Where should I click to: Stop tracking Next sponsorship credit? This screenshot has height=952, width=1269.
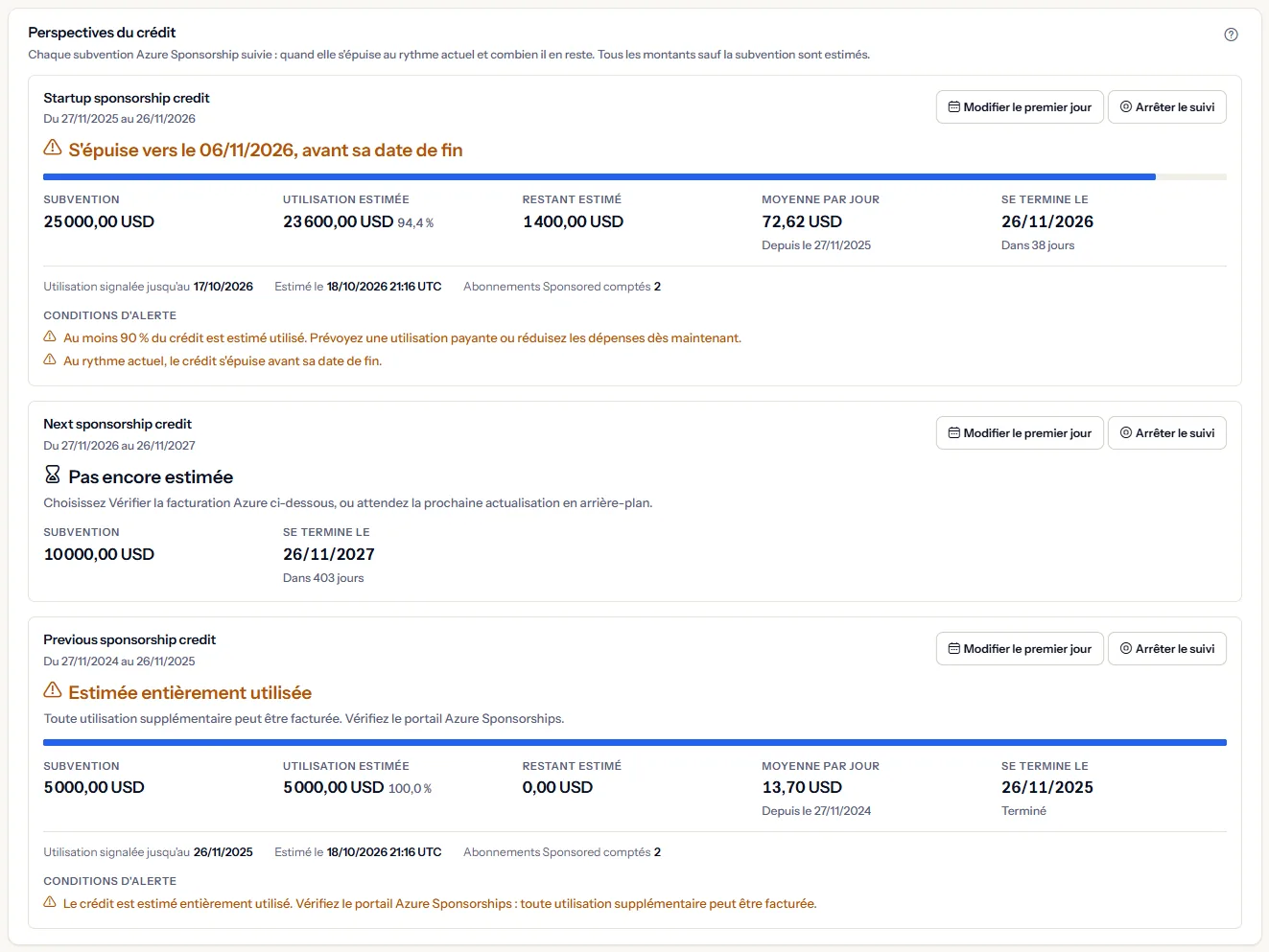point(1167,433)
